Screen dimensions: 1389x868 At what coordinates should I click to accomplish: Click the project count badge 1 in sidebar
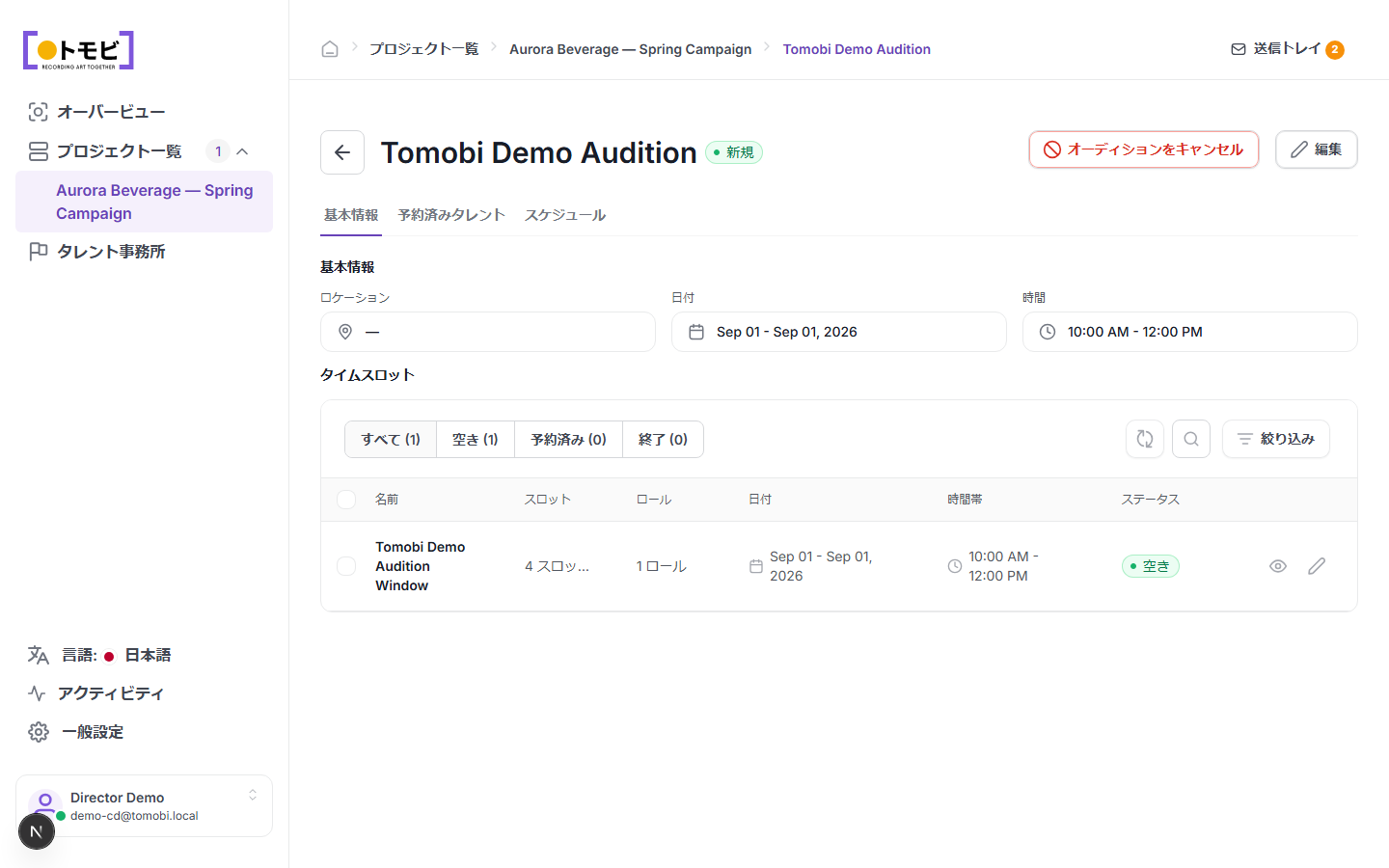coord(218,151)
